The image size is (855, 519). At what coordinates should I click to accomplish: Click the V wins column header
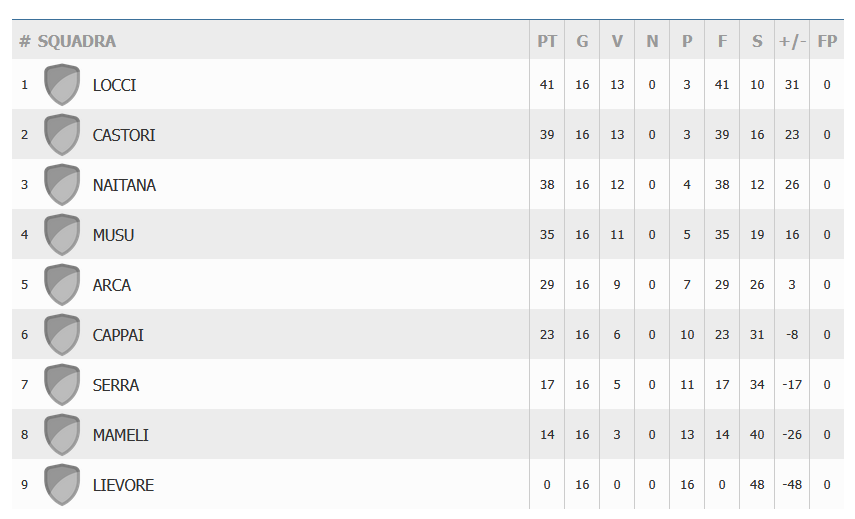617,41
